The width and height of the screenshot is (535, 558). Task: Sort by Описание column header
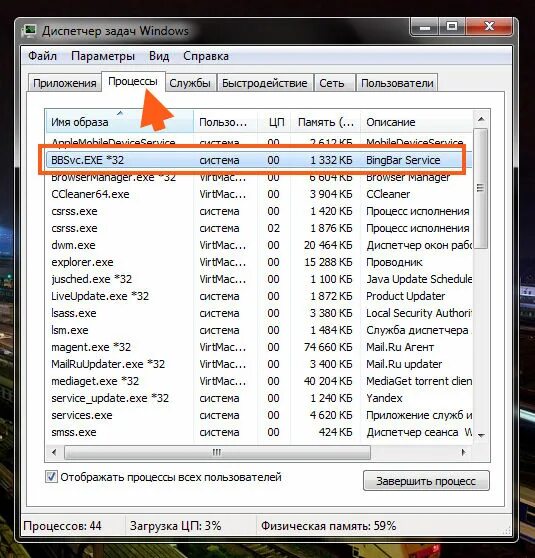pos(417,122)
